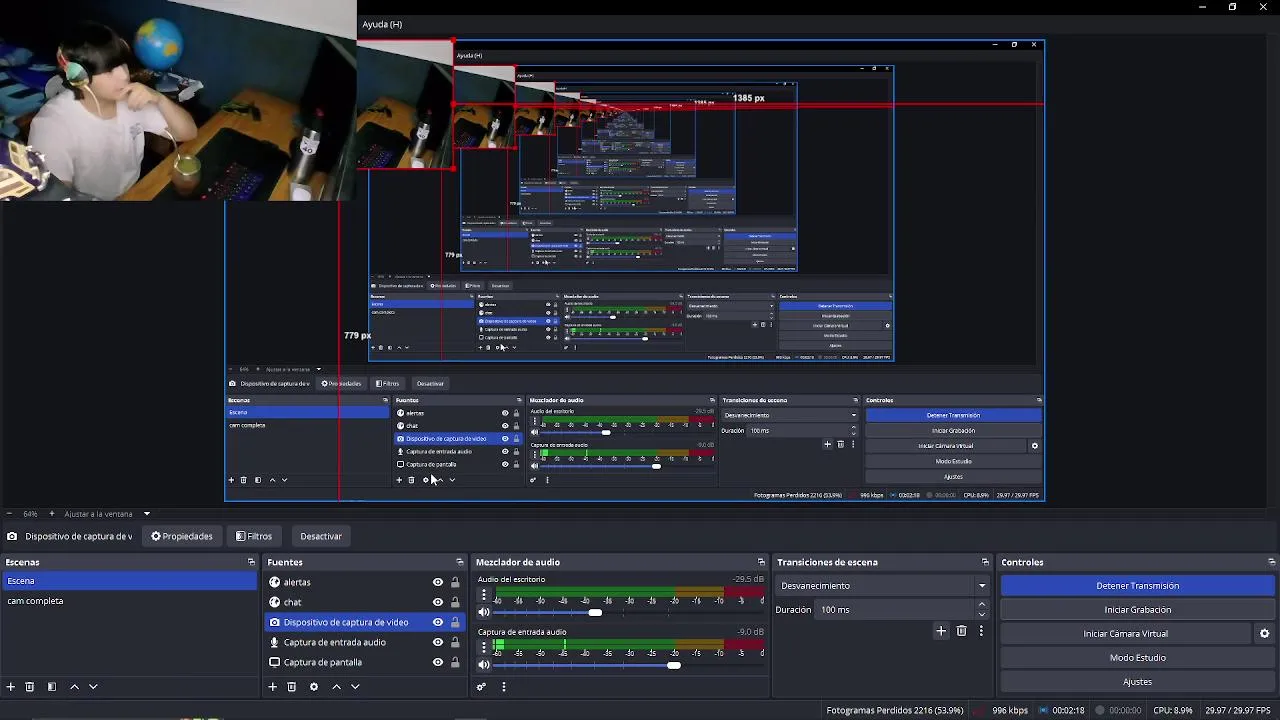1280x720 pixels.
Task: Open audio mixer menu dots at panel bottom
Action: 504,687
